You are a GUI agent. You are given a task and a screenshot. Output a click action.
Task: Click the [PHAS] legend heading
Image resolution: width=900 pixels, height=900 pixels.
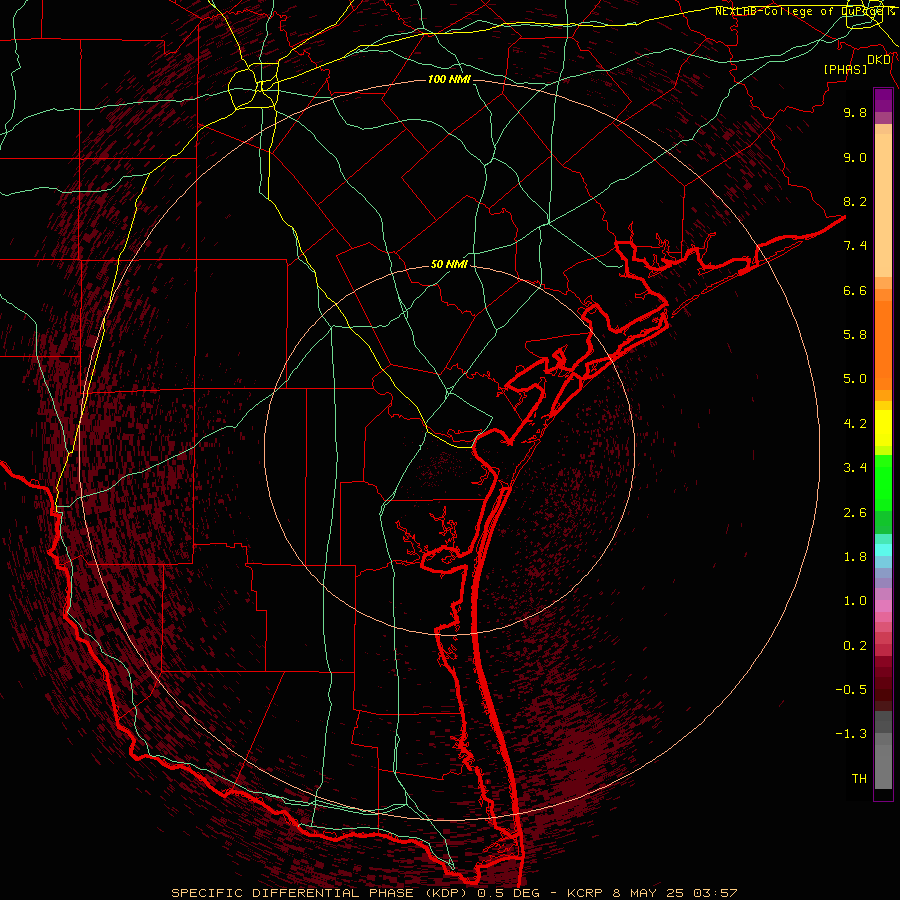pyautogui.click(x=845, y=70)
